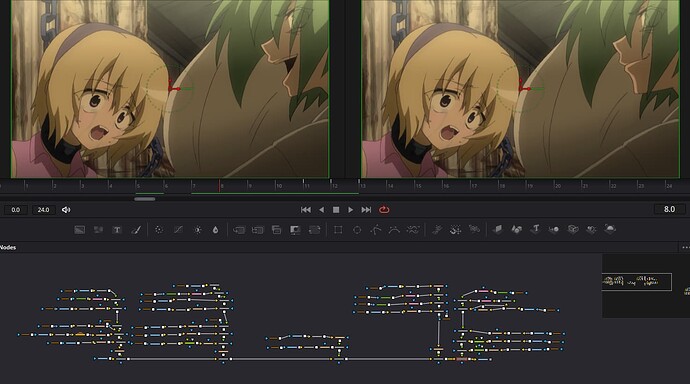Add a Brightness Contrast node with the sun icon
This screenshot has width=690, height=384.
197,230
